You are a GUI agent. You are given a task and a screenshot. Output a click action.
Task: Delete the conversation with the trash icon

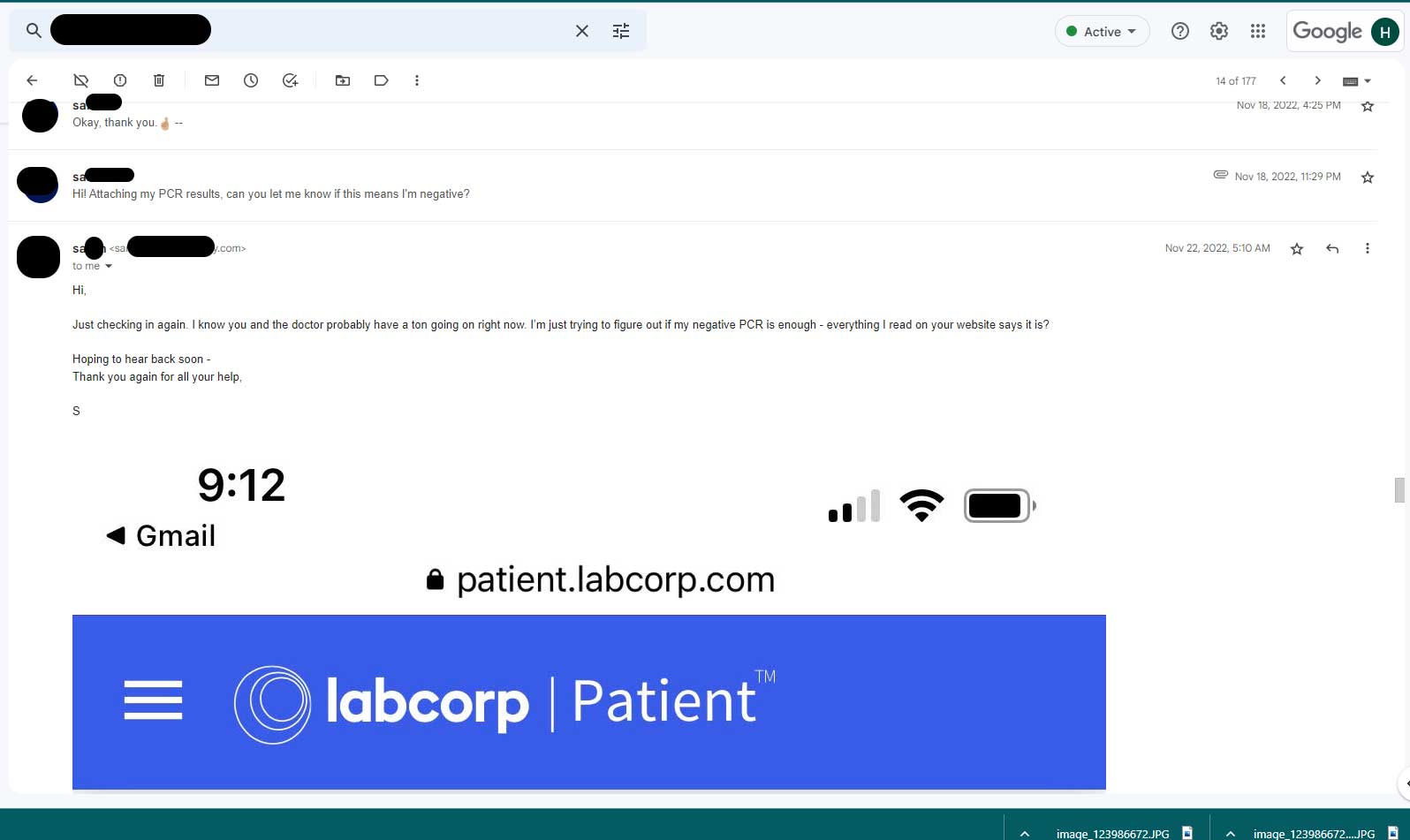pyautogui.click(x=159, y=80)
